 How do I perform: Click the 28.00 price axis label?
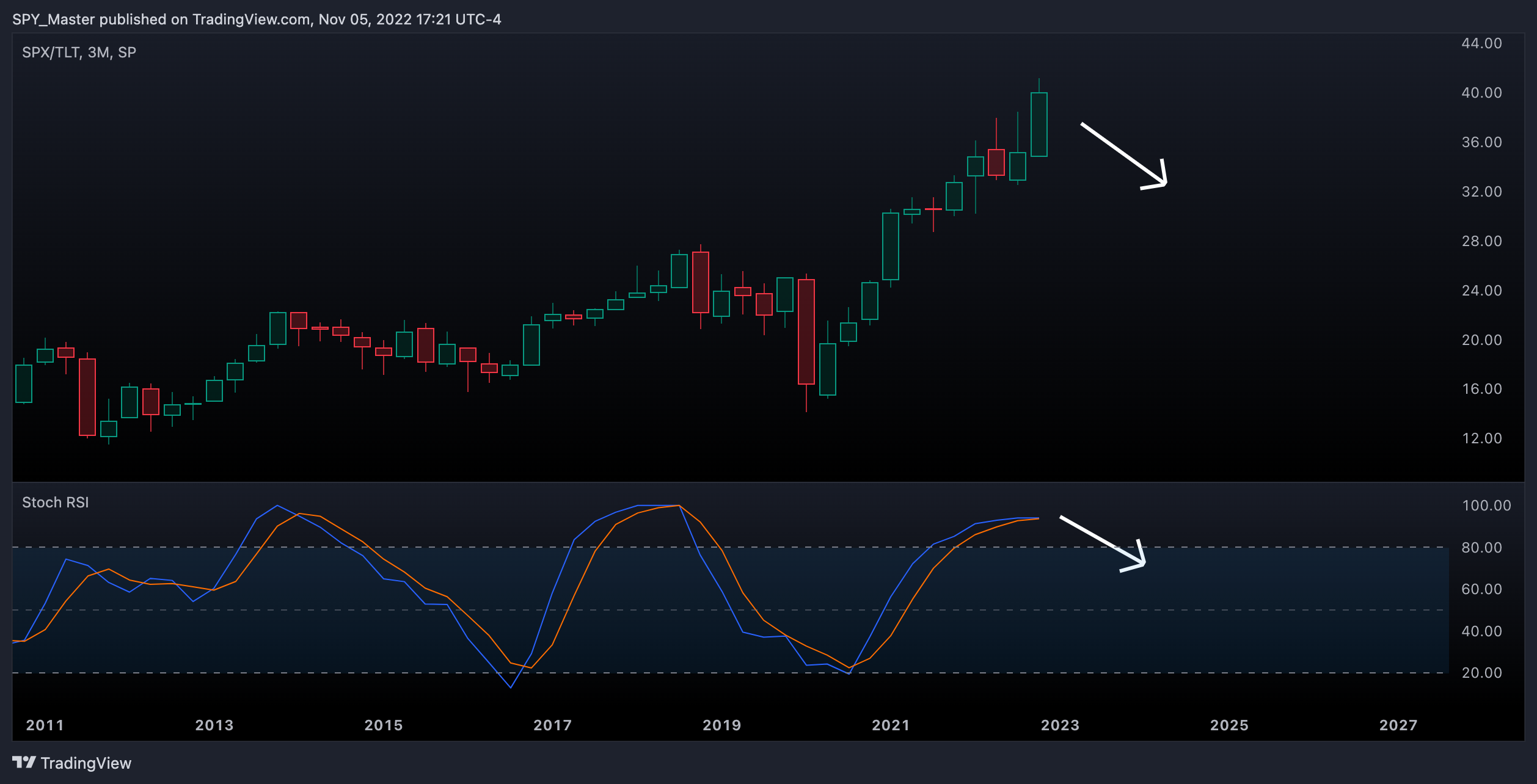click(x=1481, y=241)
